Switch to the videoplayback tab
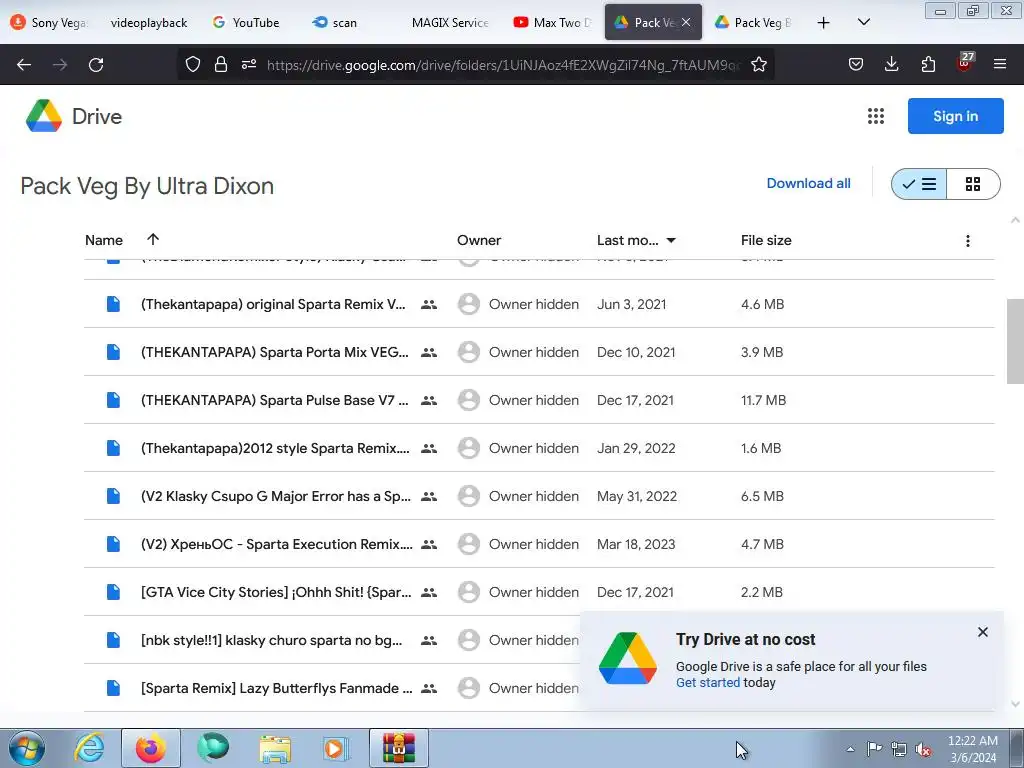The image size is (1024, 768). point(149,22)
